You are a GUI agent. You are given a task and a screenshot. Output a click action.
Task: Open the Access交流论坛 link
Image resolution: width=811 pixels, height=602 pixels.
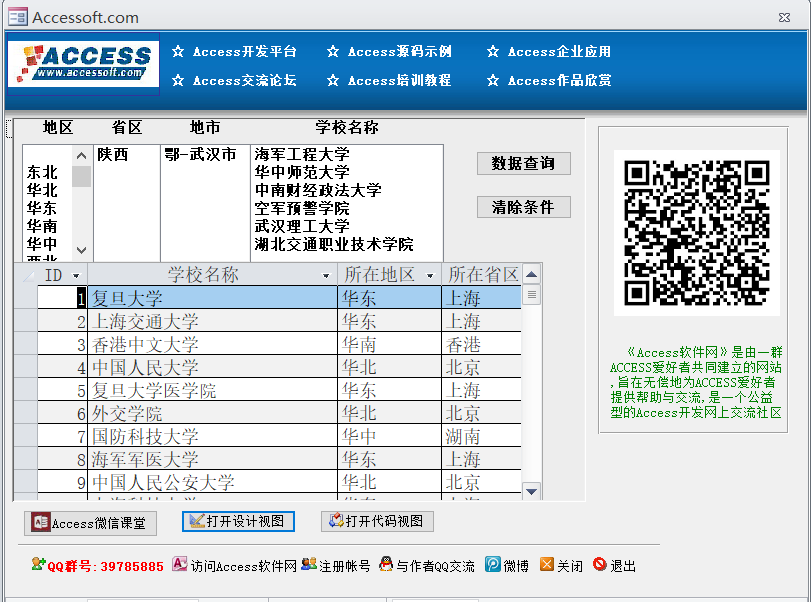coord(245,80)
